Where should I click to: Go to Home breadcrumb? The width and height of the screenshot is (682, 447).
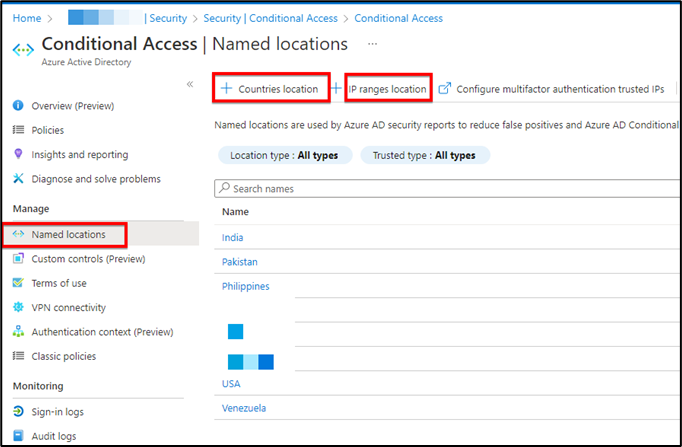click(x=27, y=18)
